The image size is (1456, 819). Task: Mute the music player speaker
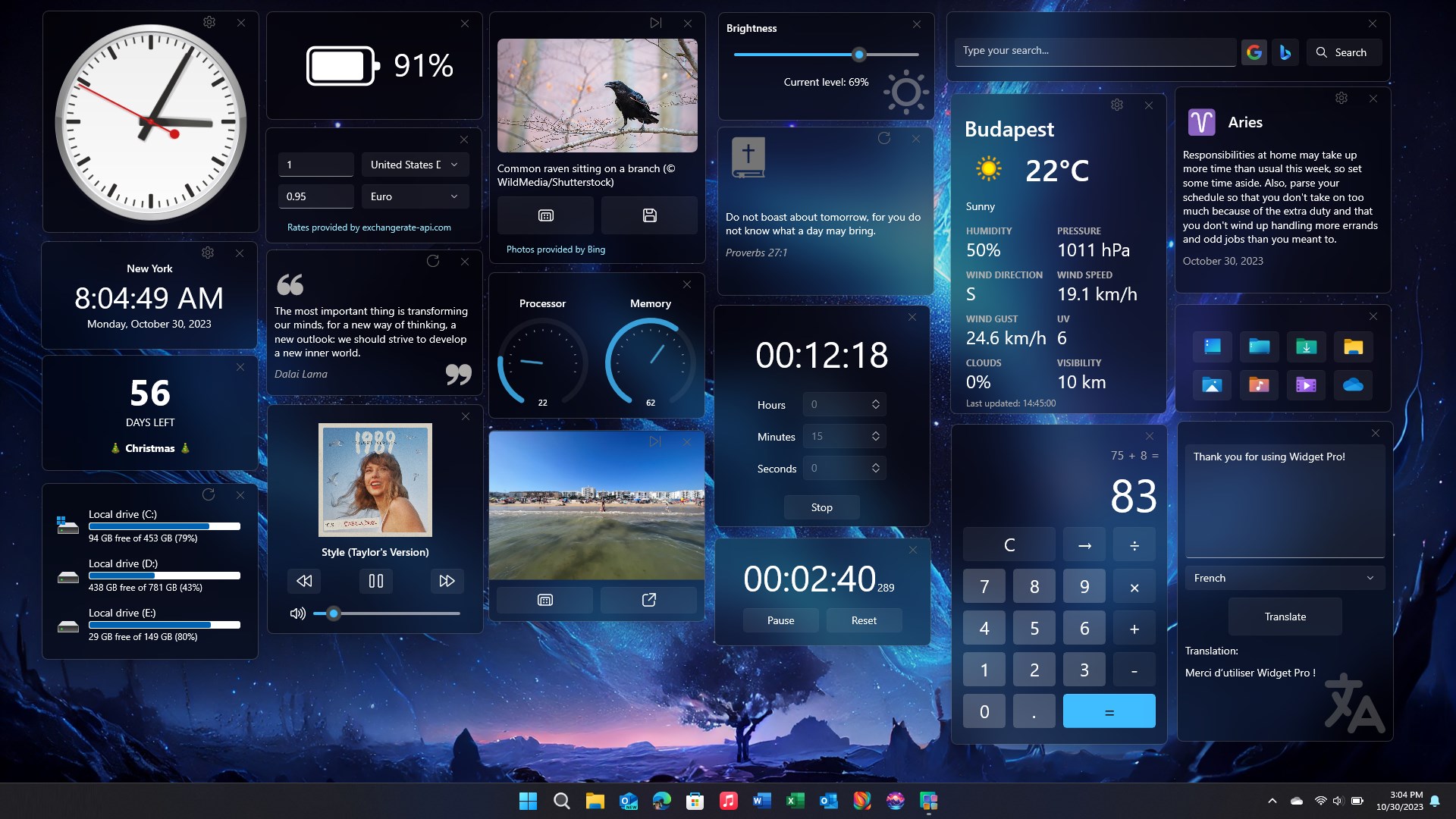click(x=297, y=613)
